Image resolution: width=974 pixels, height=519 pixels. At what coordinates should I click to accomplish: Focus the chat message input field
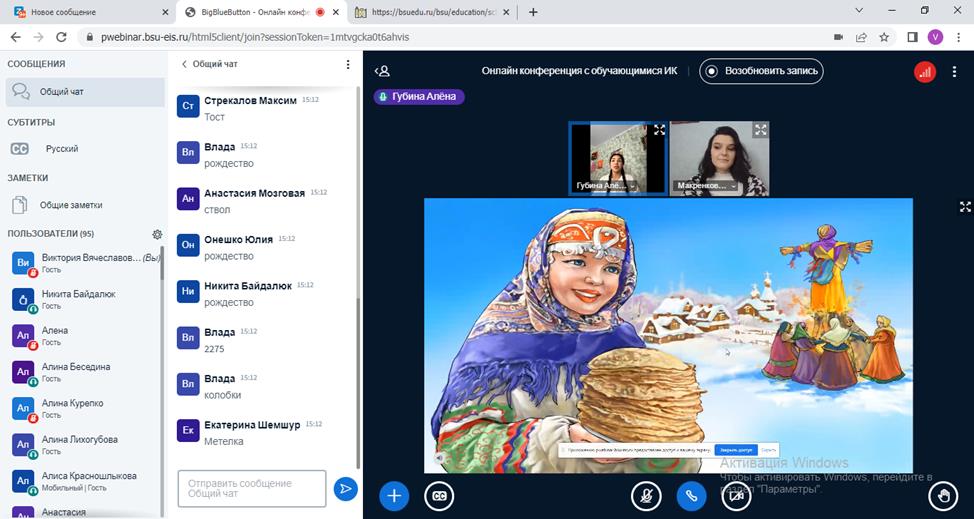tap(252, 489)
